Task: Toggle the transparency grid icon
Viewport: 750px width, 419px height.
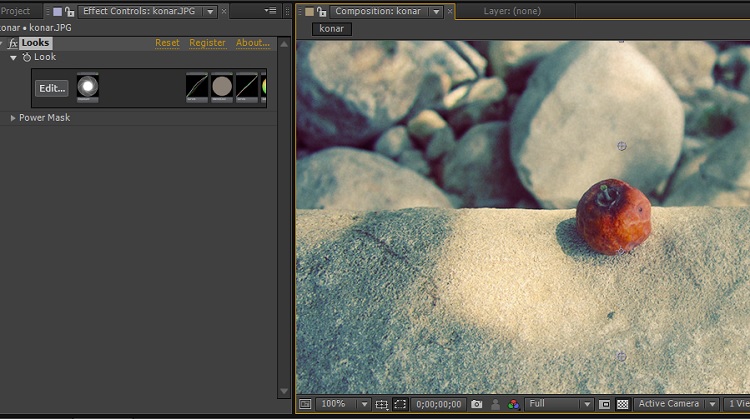Action: [622, 405]
